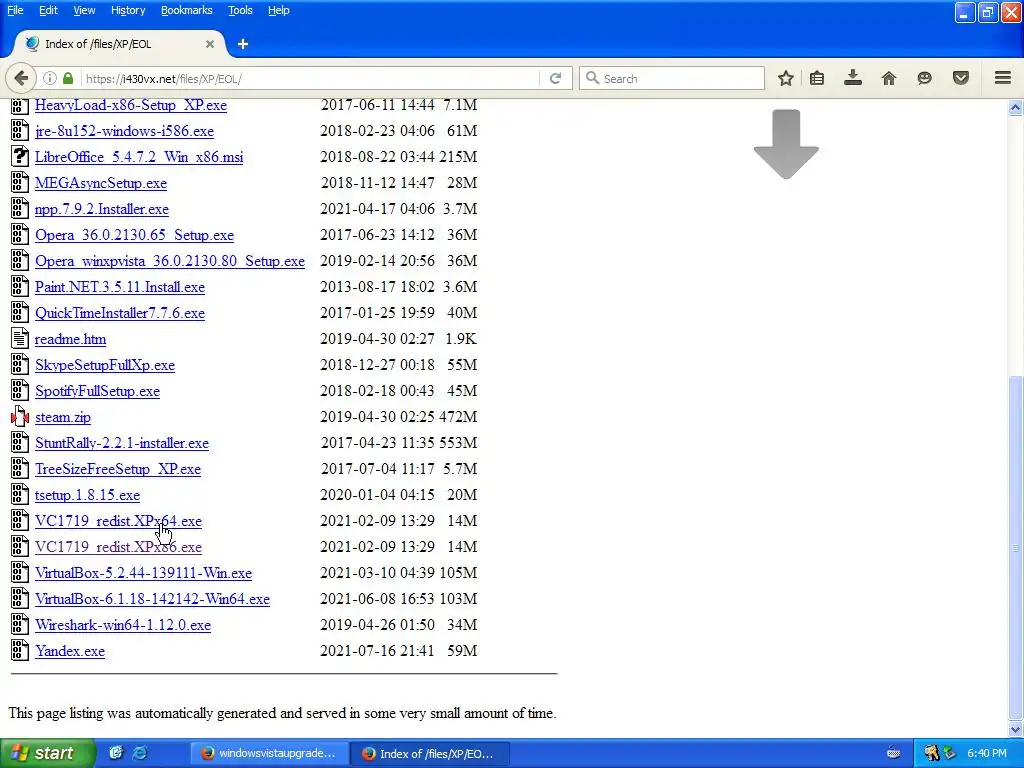Click the keyboard icon in the taskbar
This screenshot has width=1024, height=768.
tap(894, 754)
